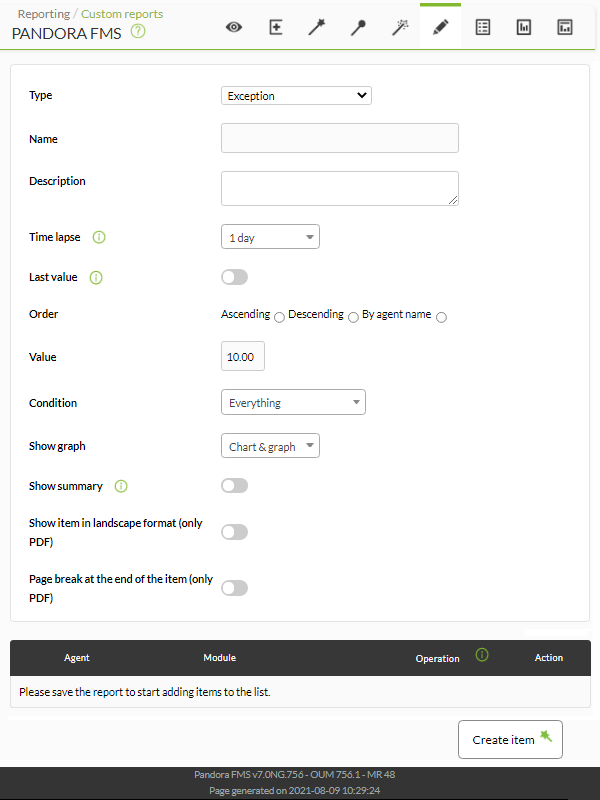Toggle the Last value switch

(x=235, y=277)
